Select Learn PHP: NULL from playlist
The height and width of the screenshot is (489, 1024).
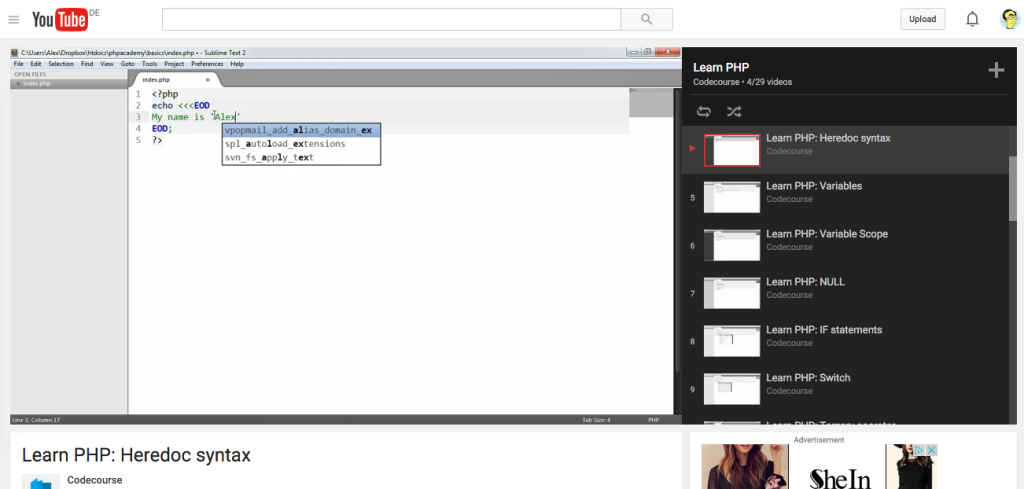point(805,282)
